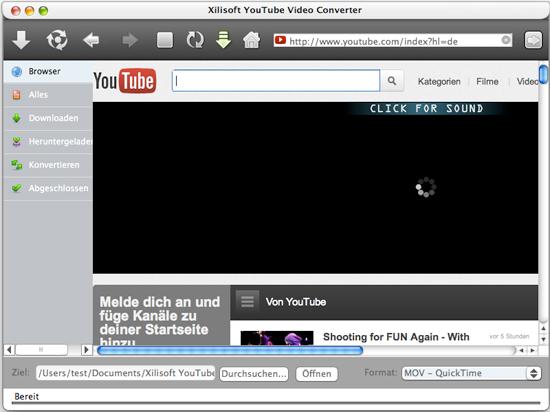Click the stop square toolbar button

click(165, 40)
